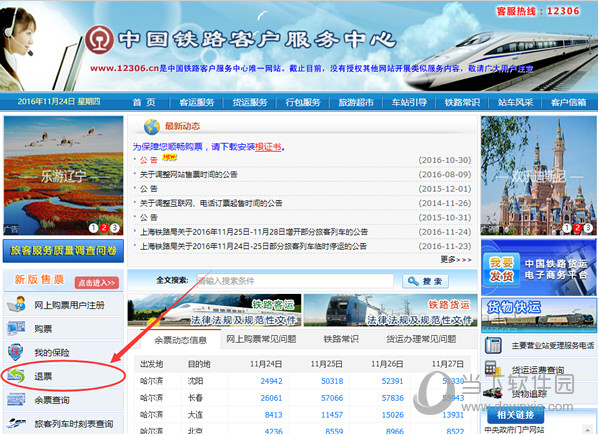The image size is (598, 436).
Task: Click the 我的保险 shield icon
Action: point(15,352)
